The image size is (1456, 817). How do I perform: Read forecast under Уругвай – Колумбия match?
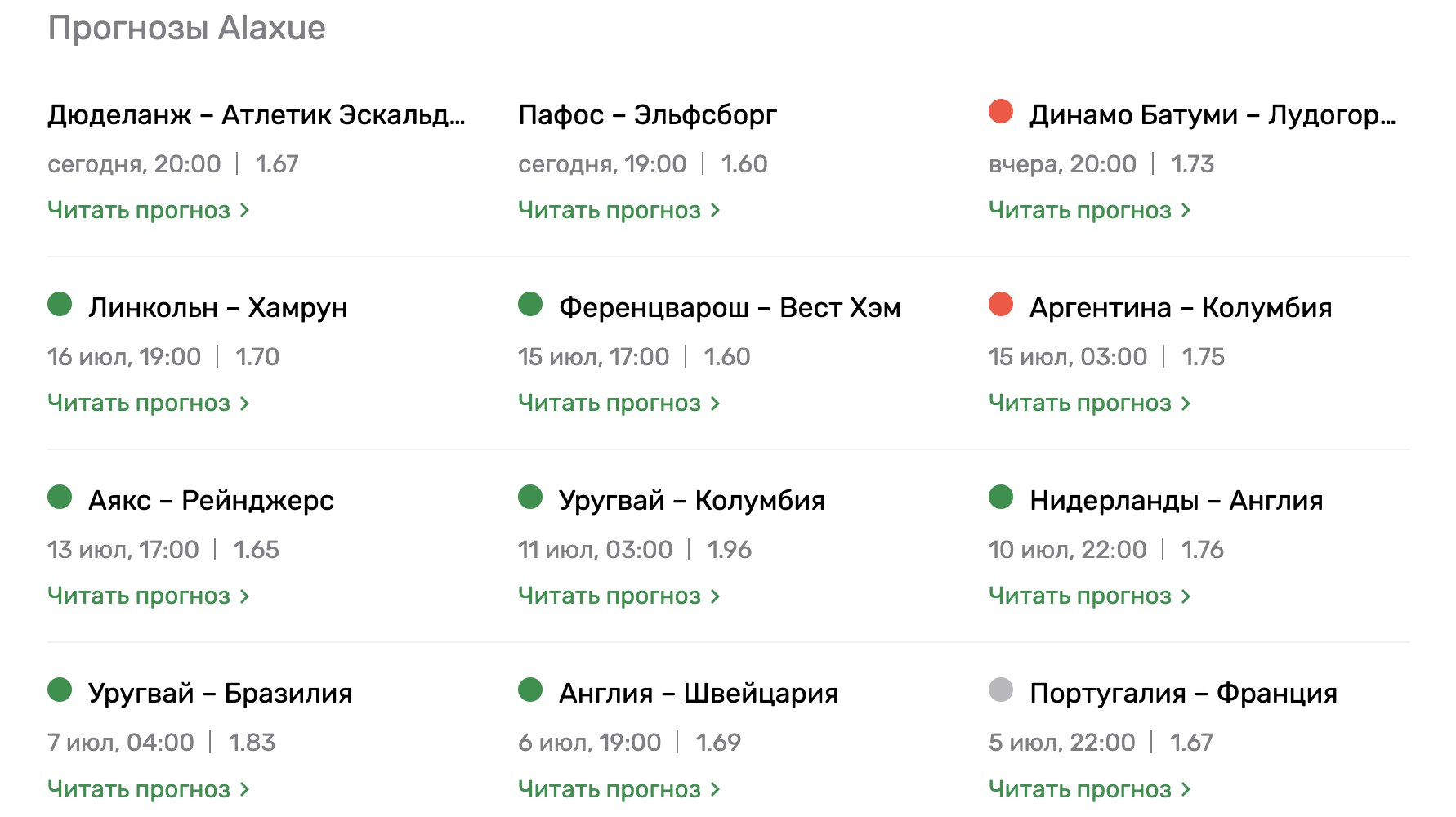(610, 596)
